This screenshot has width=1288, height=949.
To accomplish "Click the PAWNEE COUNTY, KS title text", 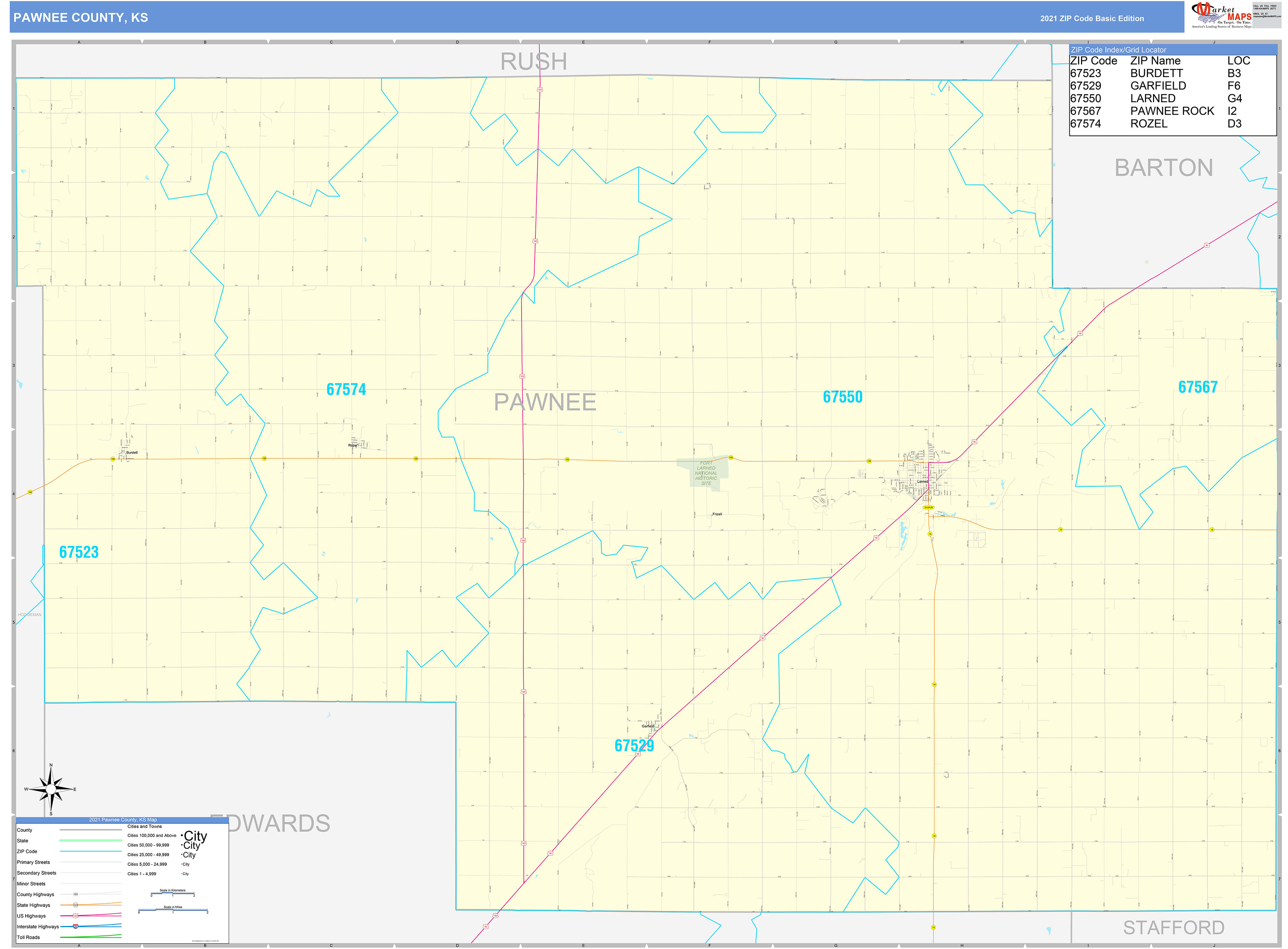I will click(80, 18).
